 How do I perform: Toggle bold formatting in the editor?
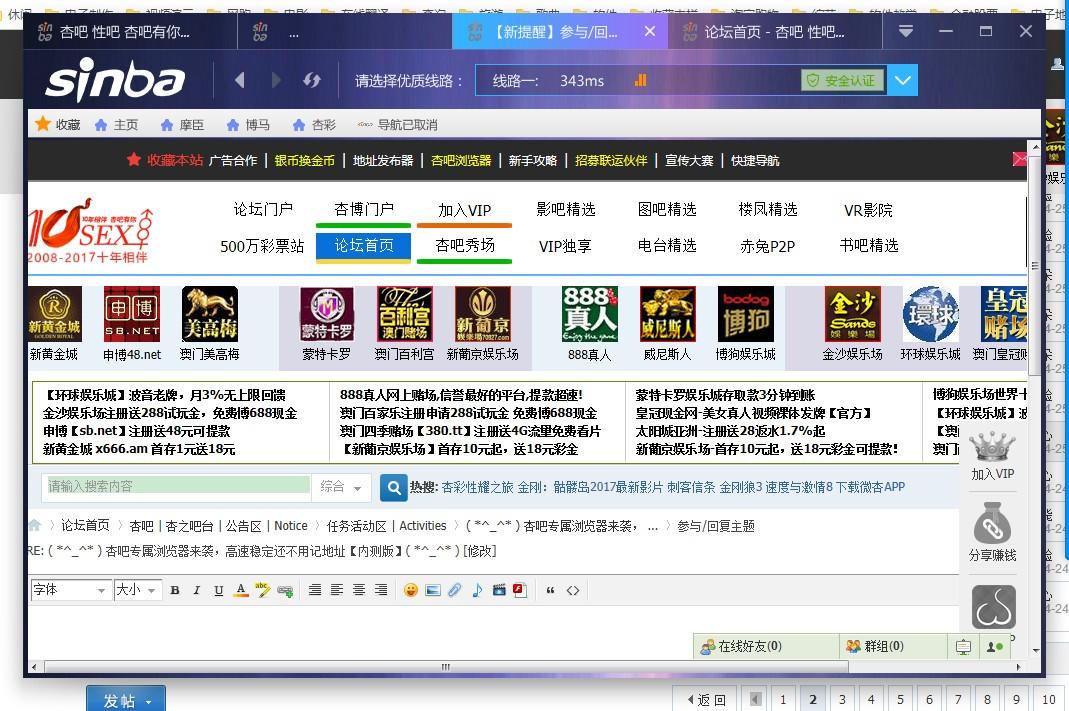[x=175, y=590]
